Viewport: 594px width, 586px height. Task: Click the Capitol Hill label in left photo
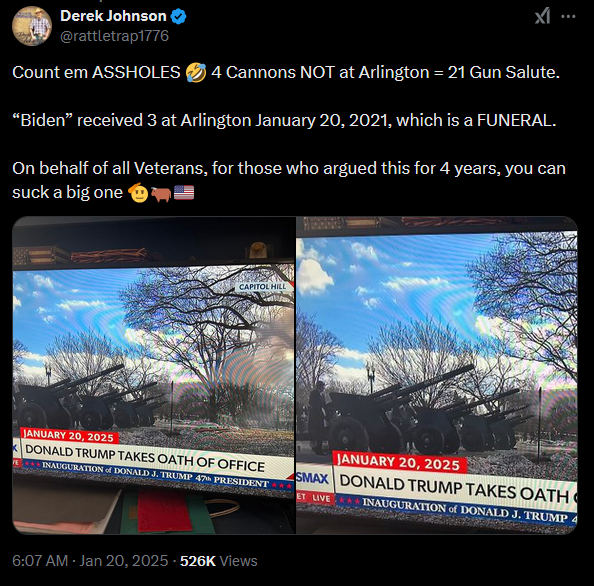point(263,287)
